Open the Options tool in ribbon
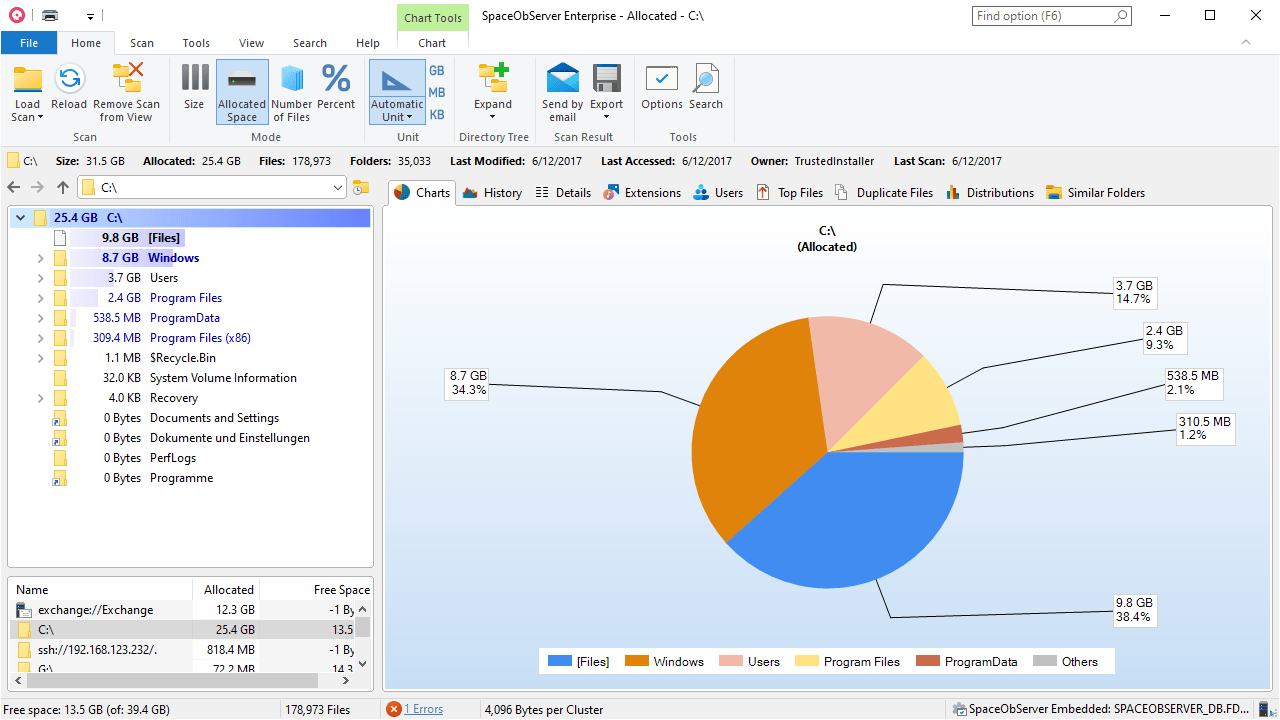Viewport: 1280px width, 720px height. 662,80
